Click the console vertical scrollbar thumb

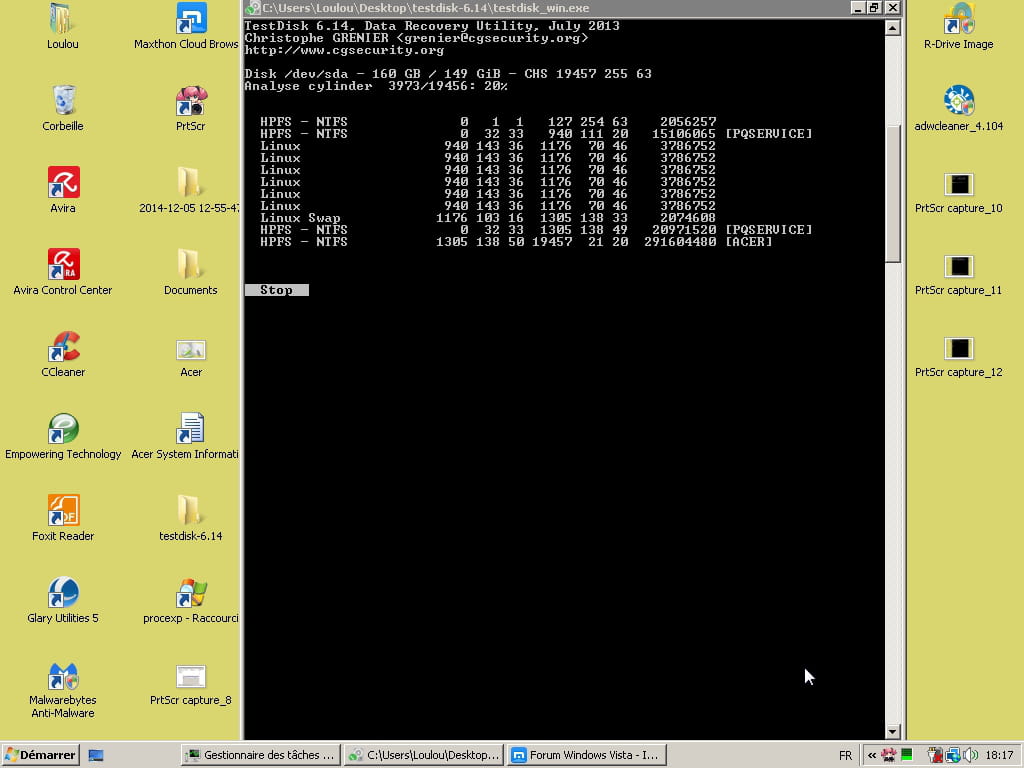click(893, 193)
